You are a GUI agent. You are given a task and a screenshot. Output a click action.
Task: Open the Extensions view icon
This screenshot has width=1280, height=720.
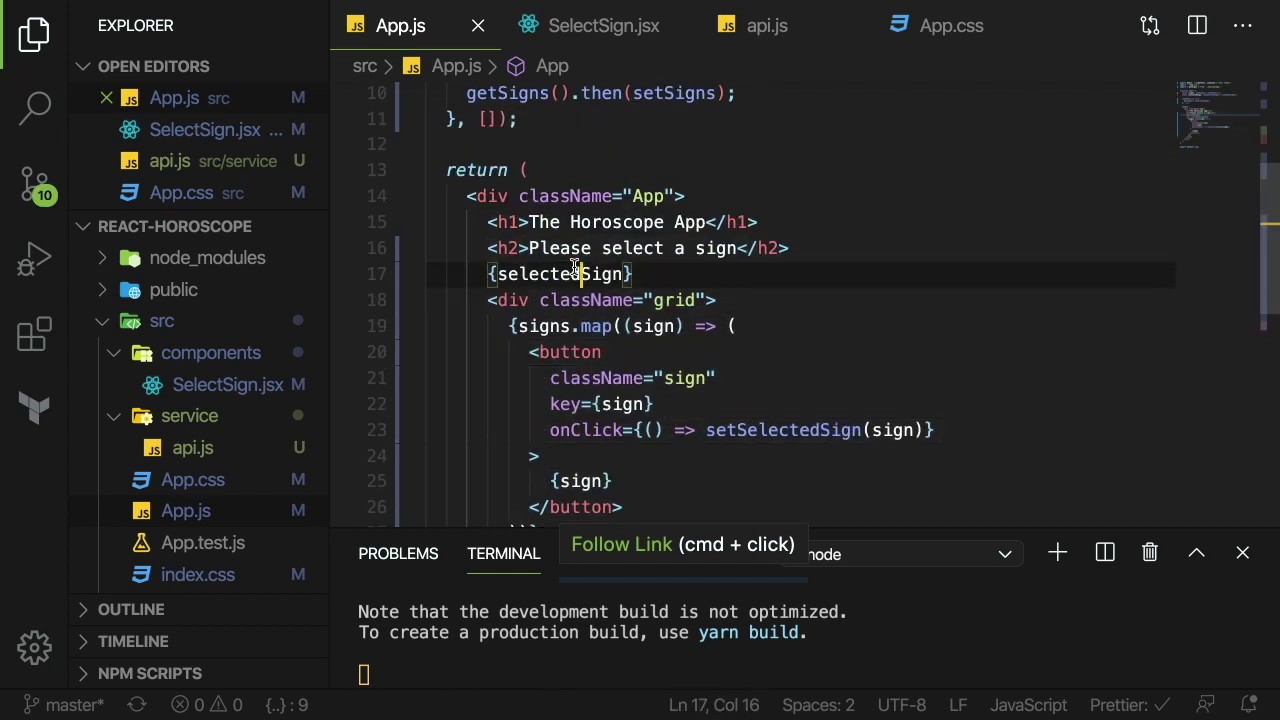pyautogui.click(x=35, y=334)
